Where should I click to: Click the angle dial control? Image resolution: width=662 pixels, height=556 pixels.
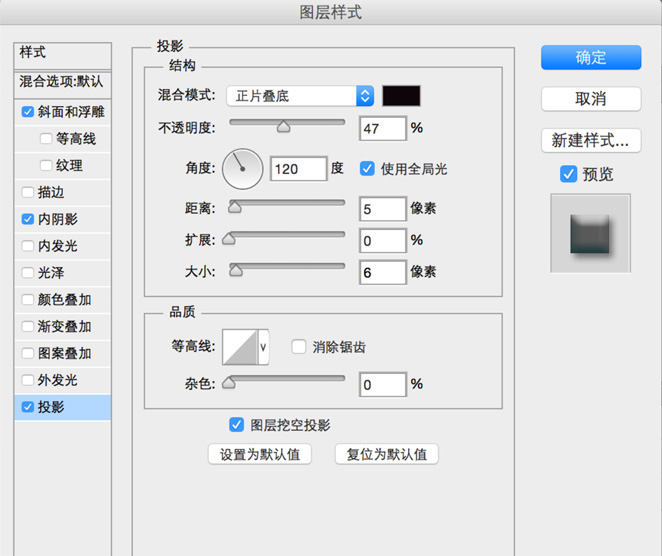(x=241, y=169)
